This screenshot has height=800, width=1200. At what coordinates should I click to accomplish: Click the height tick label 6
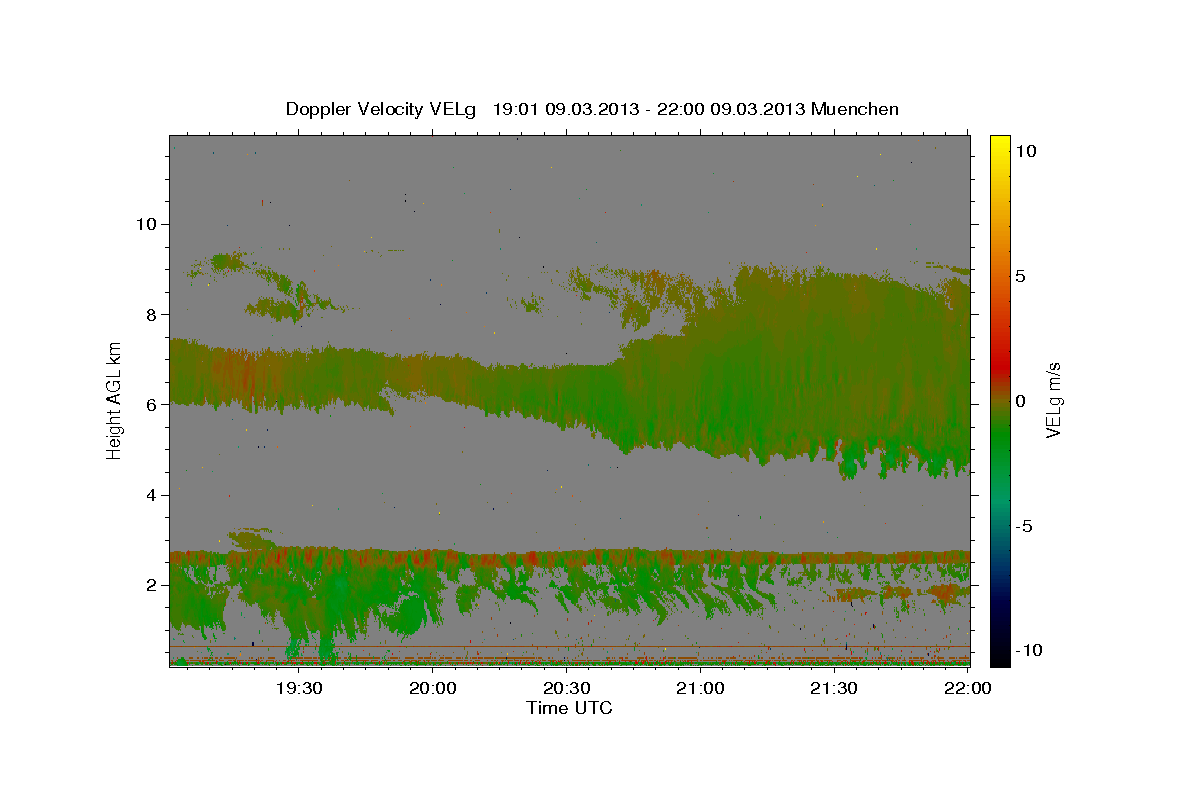[x=150, y=405]
